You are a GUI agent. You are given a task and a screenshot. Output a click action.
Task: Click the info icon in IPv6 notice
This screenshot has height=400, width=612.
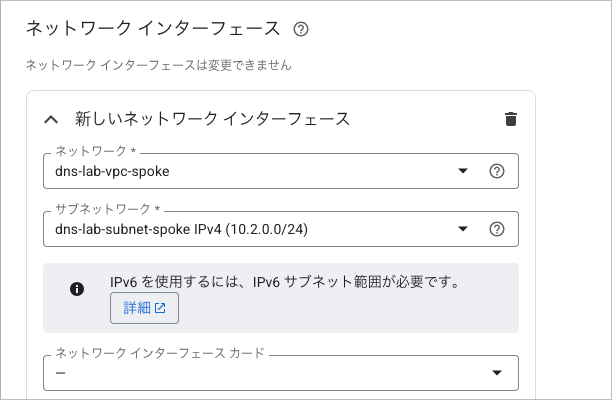(76, 289)
